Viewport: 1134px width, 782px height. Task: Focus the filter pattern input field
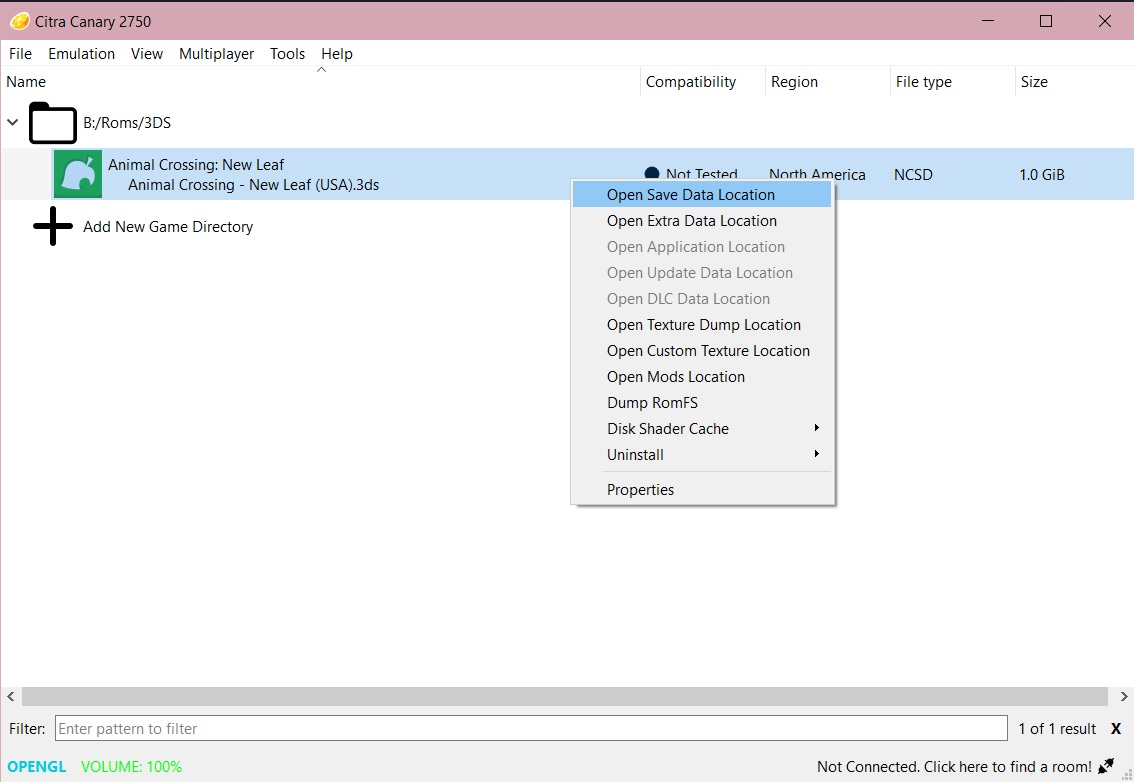(530, 729)
